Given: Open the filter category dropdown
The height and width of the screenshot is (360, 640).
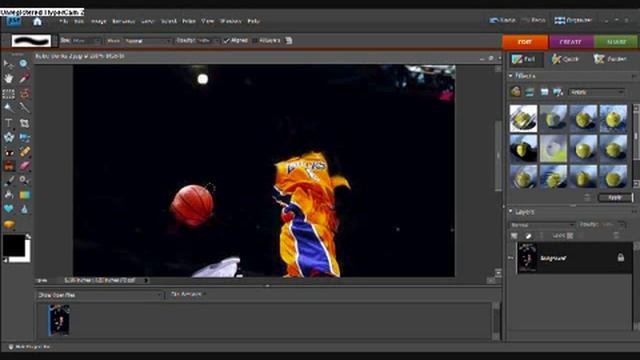Looking at the screenshot, I should [597, 92].
